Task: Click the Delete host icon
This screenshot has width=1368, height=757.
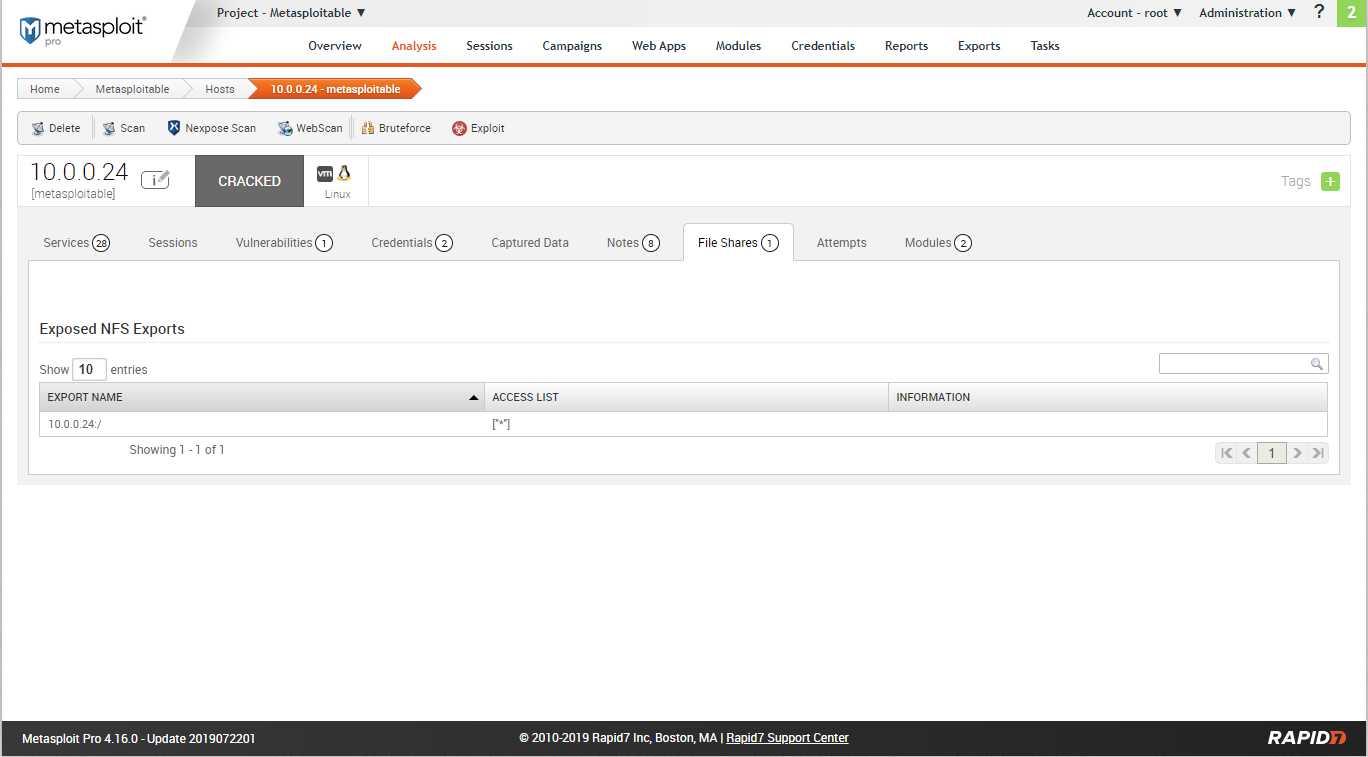Action: (38, 128)
